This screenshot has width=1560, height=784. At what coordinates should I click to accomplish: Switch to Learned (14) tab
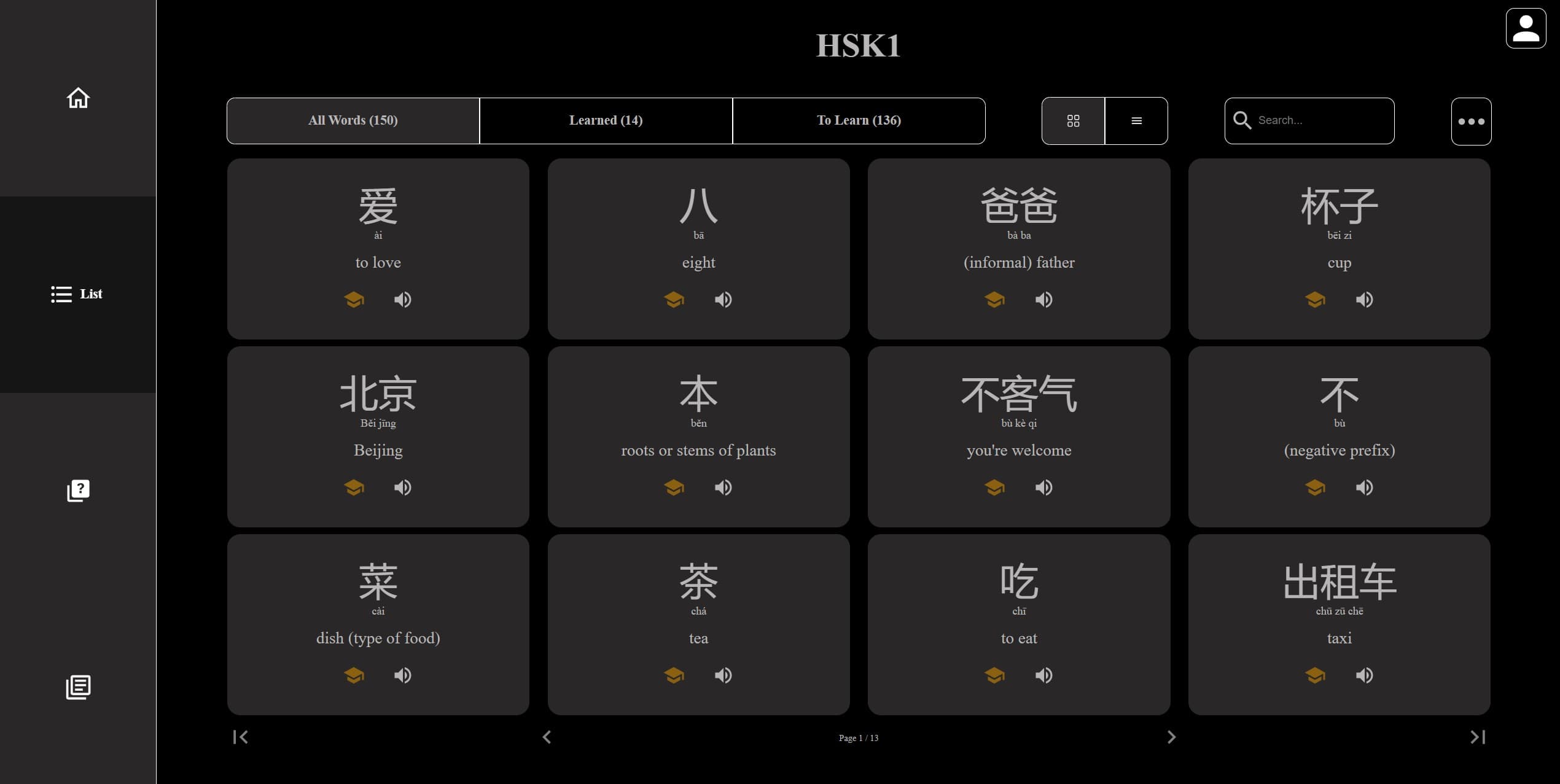point(606,120)
